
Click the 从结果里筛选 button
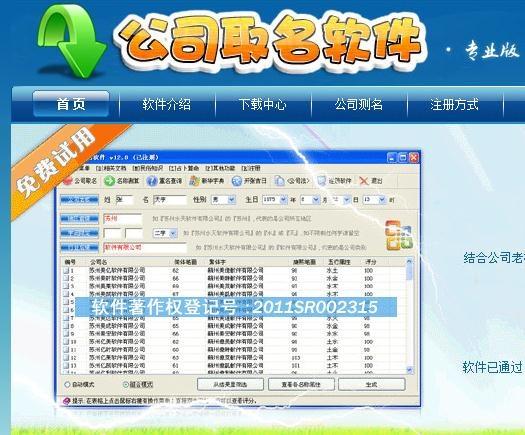230,384
